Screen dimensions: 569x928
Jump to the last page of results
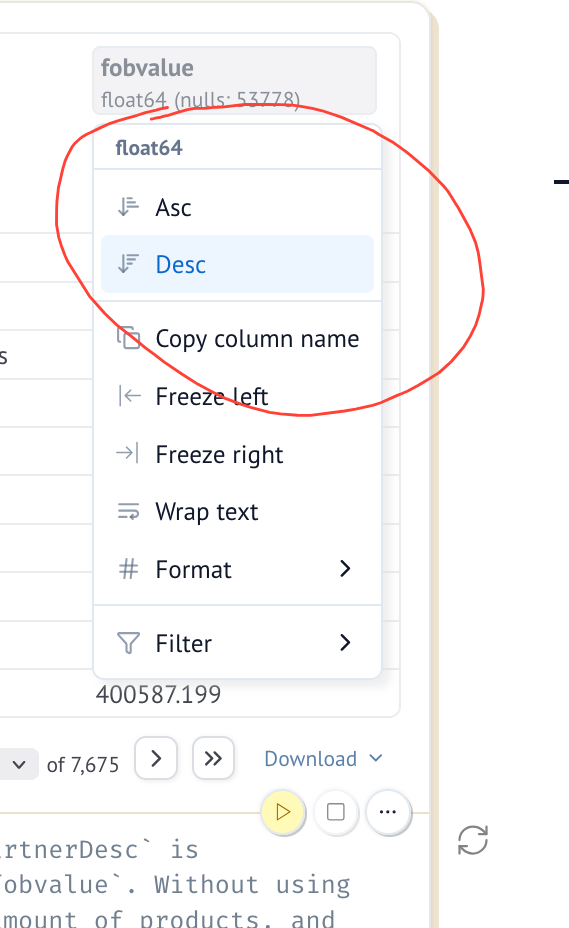(213, 758)
